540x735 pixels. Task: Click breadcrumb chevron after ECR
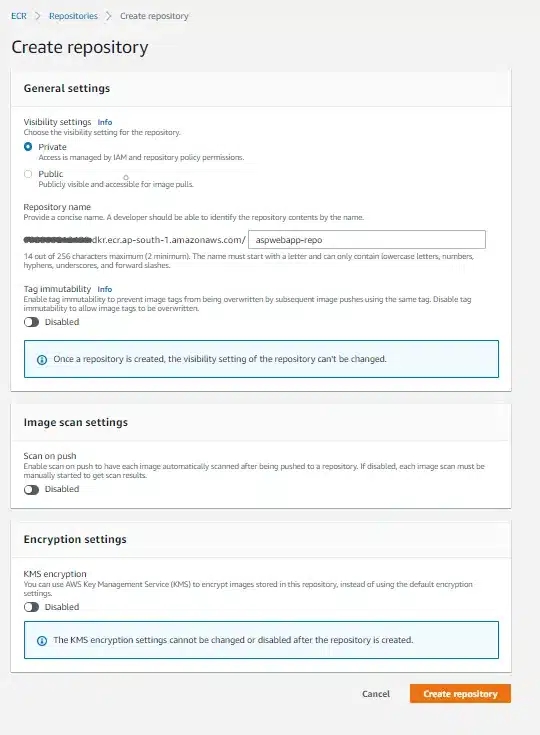click(38, 16)
